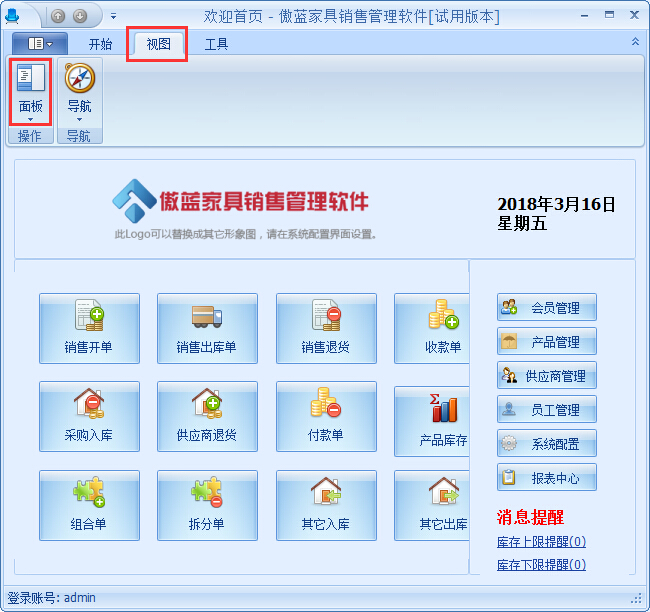Maximize the application window

click(609, 15)
